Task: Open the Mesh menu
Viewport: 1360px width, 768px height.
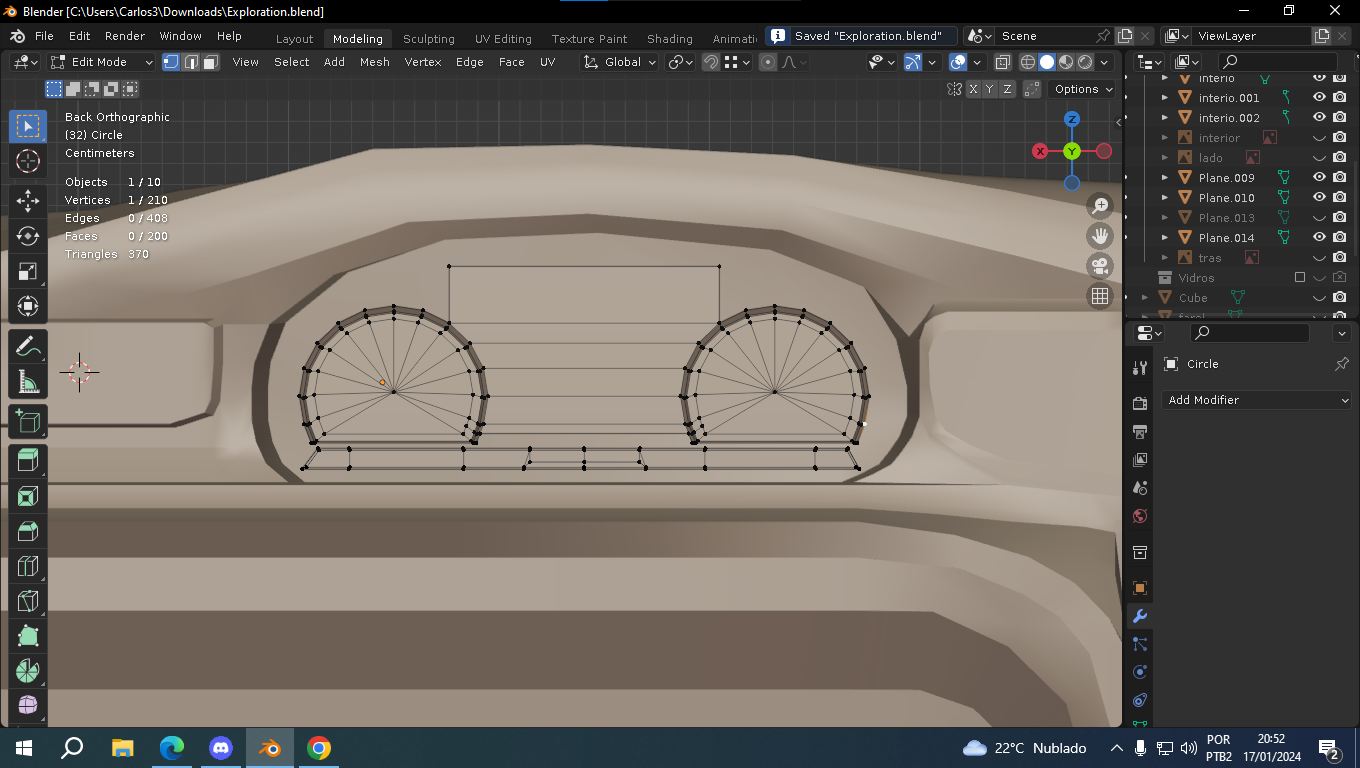Action: click(x=375, y=62)
